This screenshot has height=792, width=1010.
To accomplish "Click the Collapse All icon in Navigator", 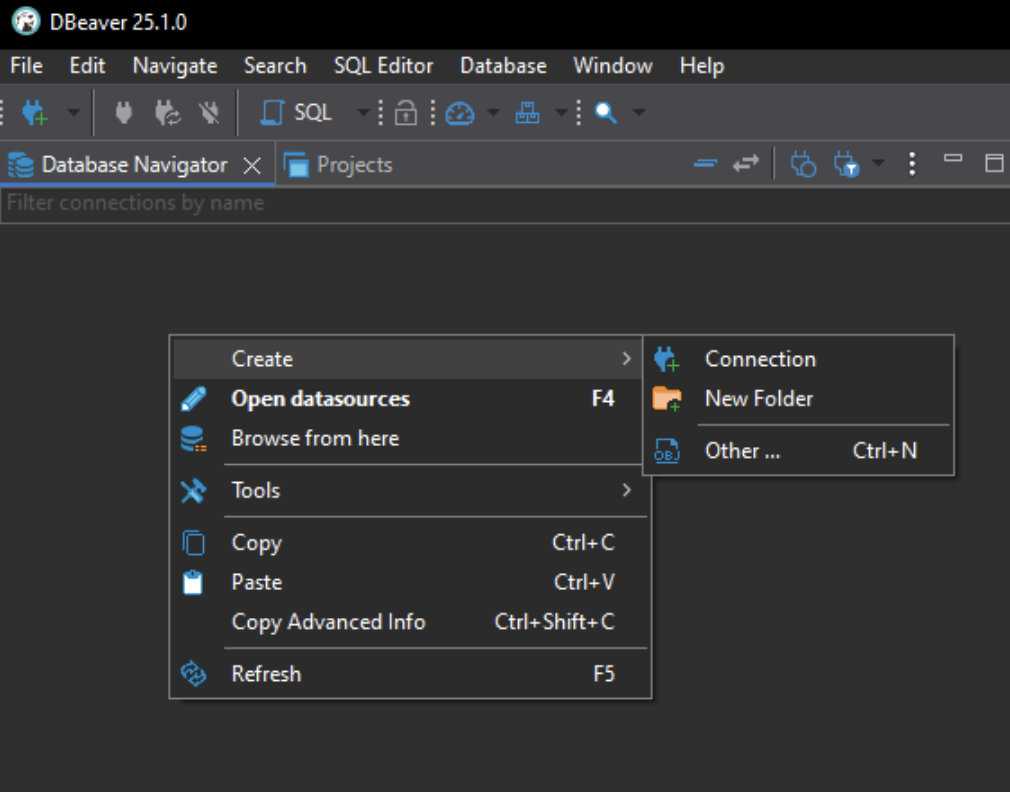I will pyautogui.click(x=705, y=164).
